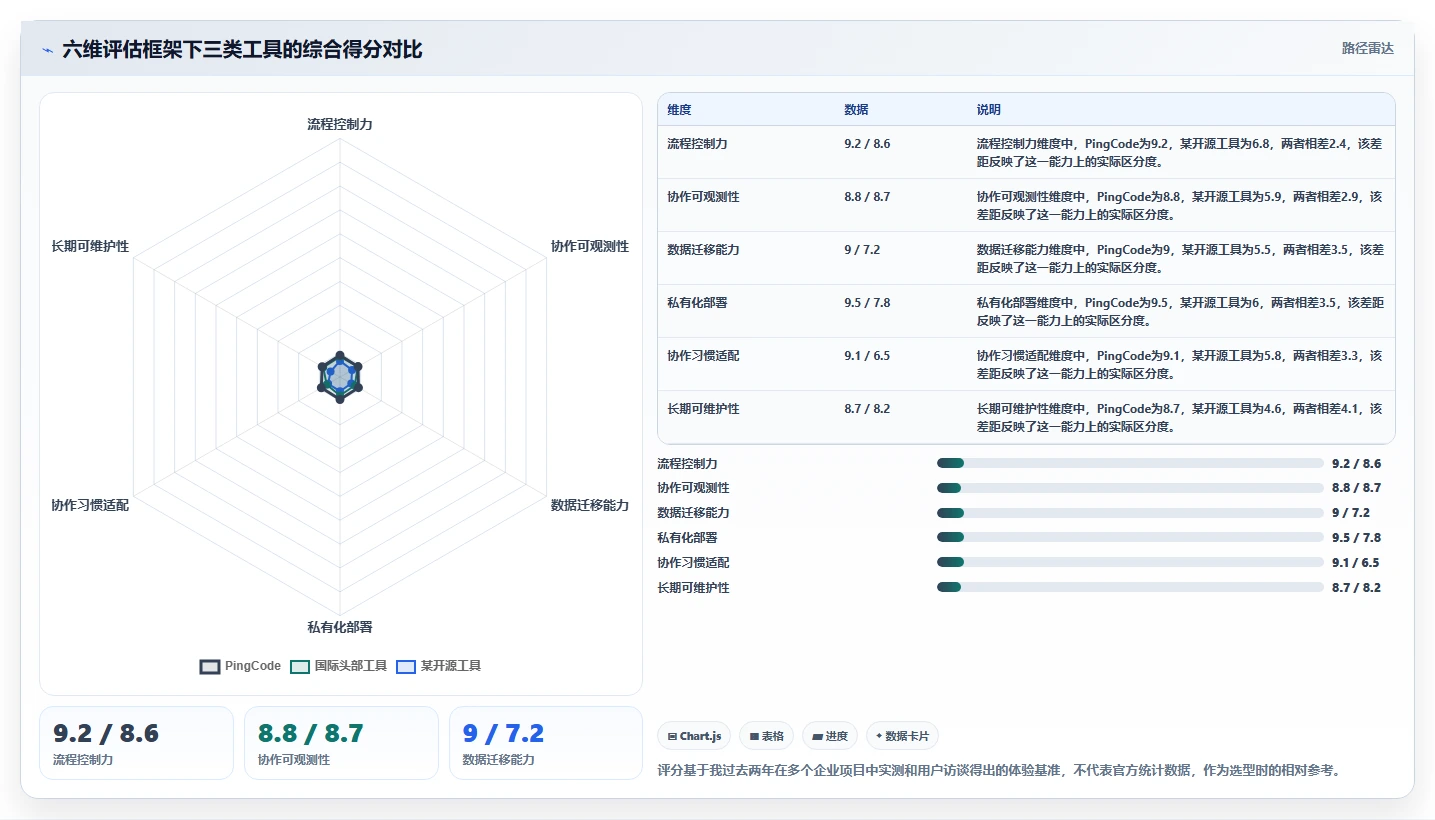
Task: Click the lightning icon beside the title
Action: pyautogui.click(x=48, y=50)
